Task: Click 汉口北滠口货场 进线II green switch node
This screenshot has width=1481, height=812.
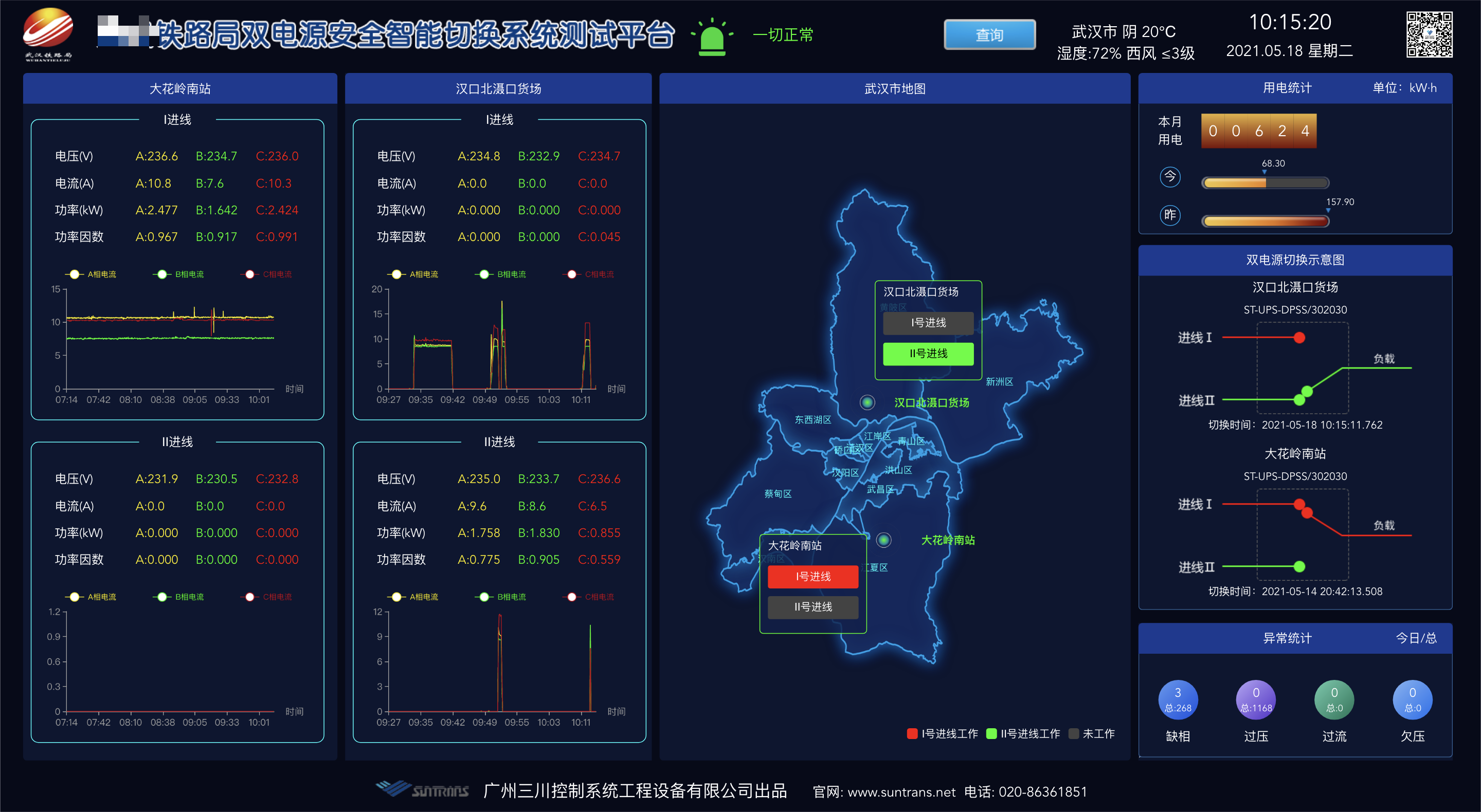Action: coord(1299,399)
